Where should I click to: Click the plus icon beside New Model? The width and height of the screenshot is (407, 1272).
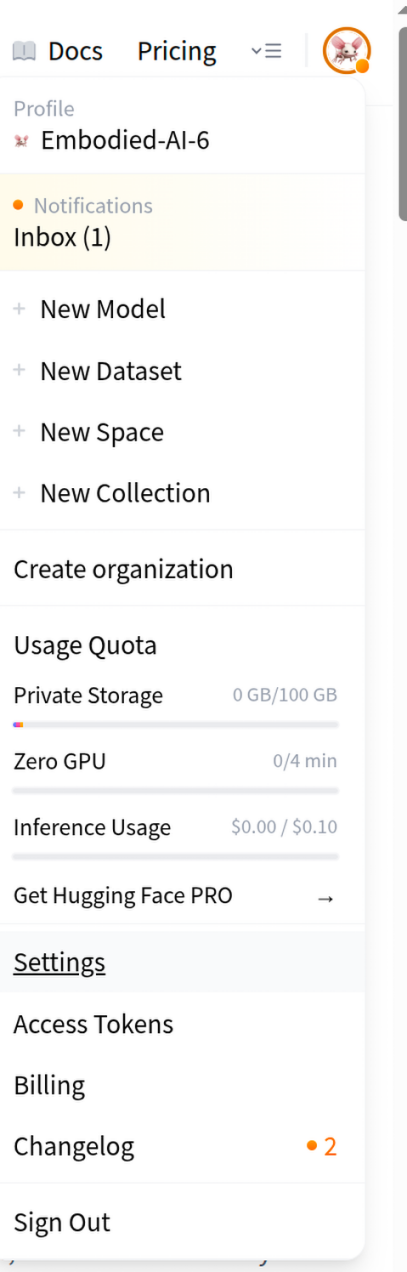point(19,309)
